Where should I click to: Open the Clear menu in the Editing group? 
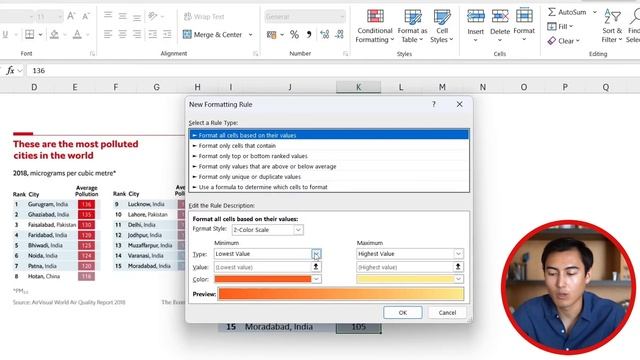tap(564, 41)
